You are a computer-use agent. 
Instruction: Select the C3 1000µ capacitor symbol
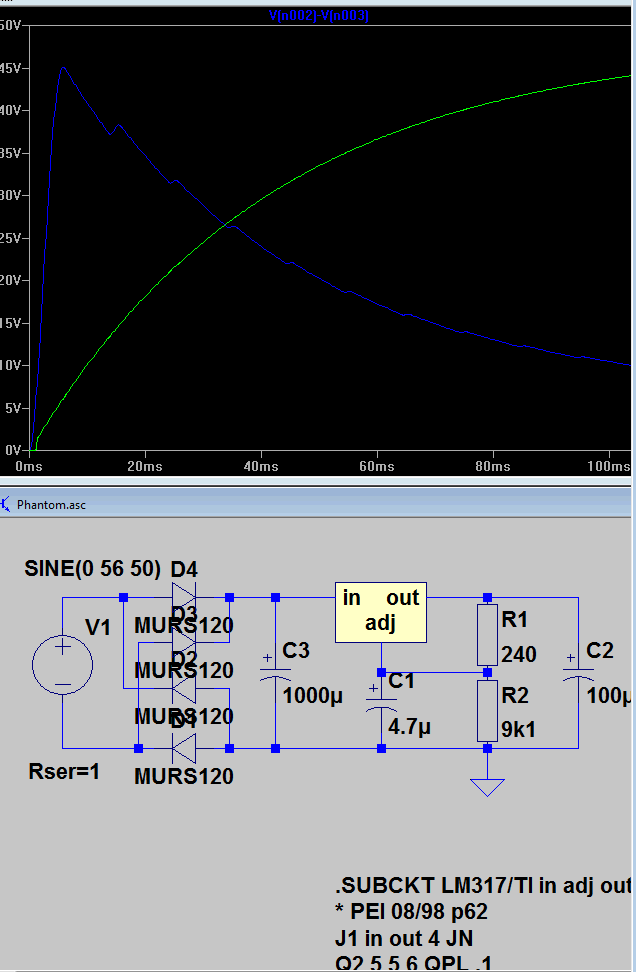tap(275, 673)
